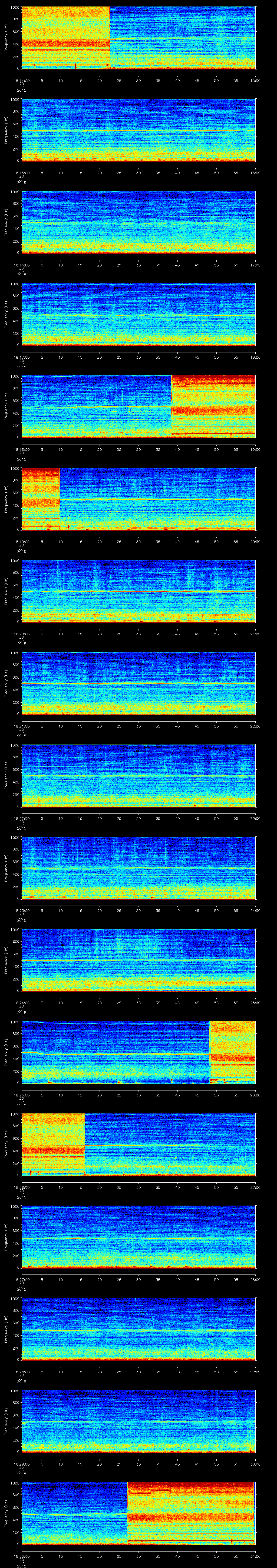Click the red noise region in the 18:30 spectrogram
The height and width of the screenshot is (1568, 277).
point(190,1513)
